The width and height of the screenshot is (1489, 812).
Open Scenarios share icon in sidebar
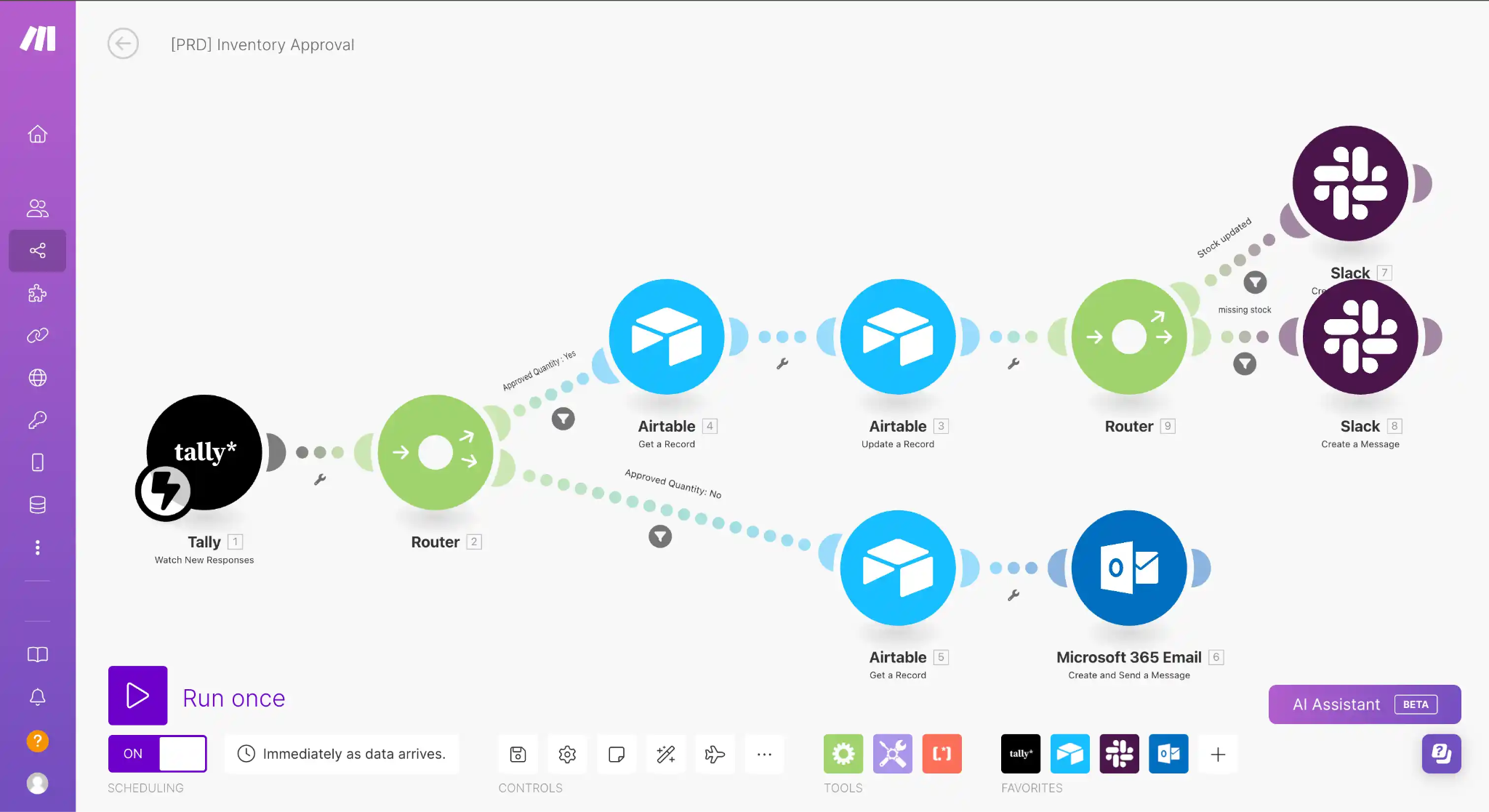38,251
